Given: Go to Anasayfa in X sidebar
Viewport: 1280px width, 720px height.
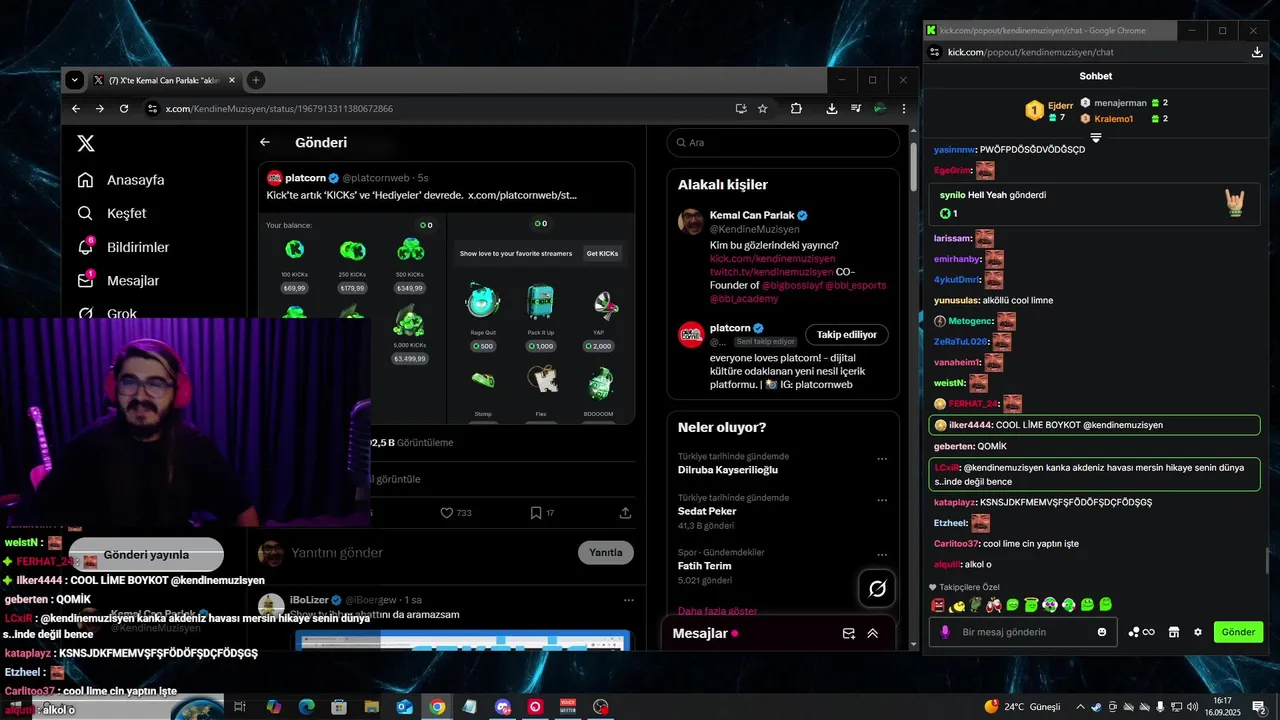Looking at the screenshot, I should click(x=121, y=180).
